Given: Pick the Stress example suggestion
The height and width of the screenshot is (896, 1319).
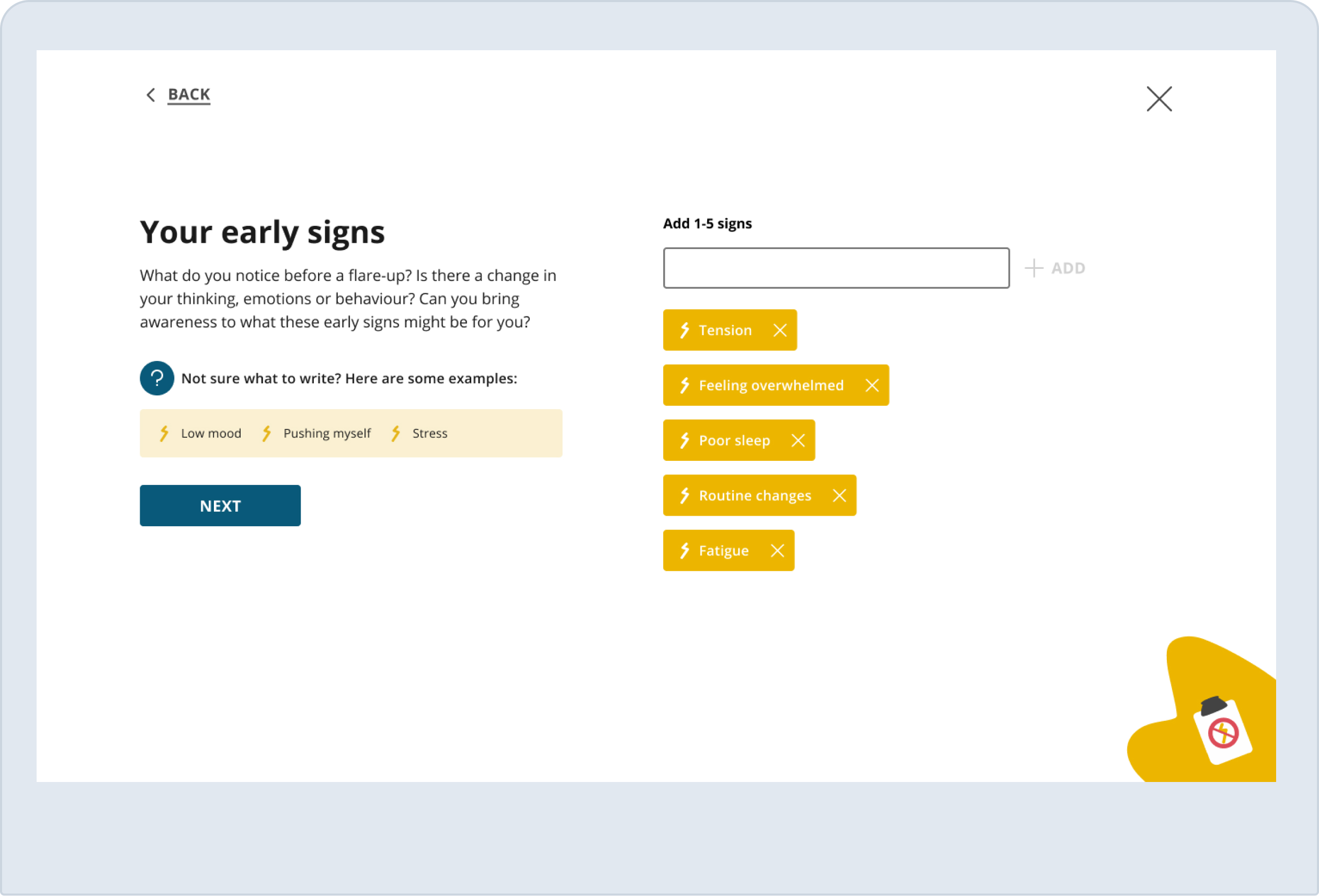Looking at the screenshot, I should 429,434.
